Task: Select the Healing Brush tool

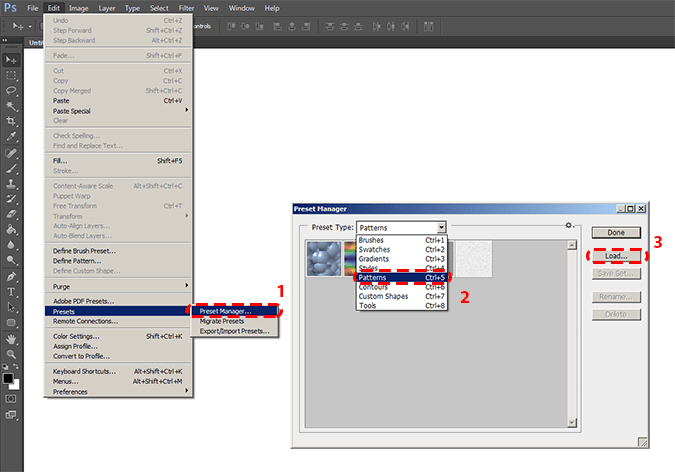Action: click(11, 153)
